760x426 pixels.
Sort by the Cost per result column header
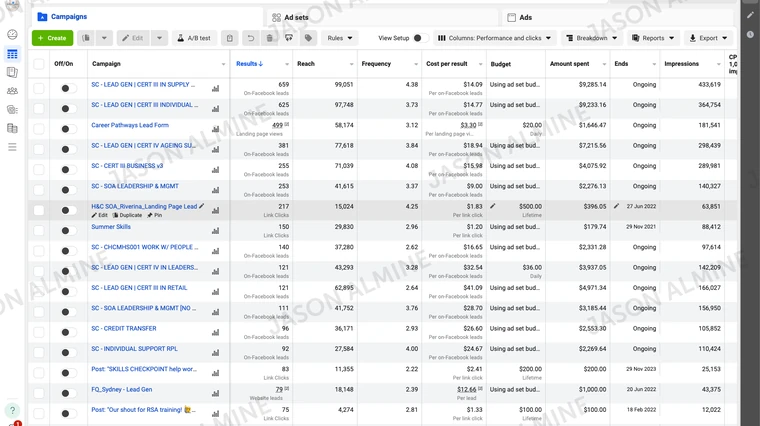[x=446, y=63]
